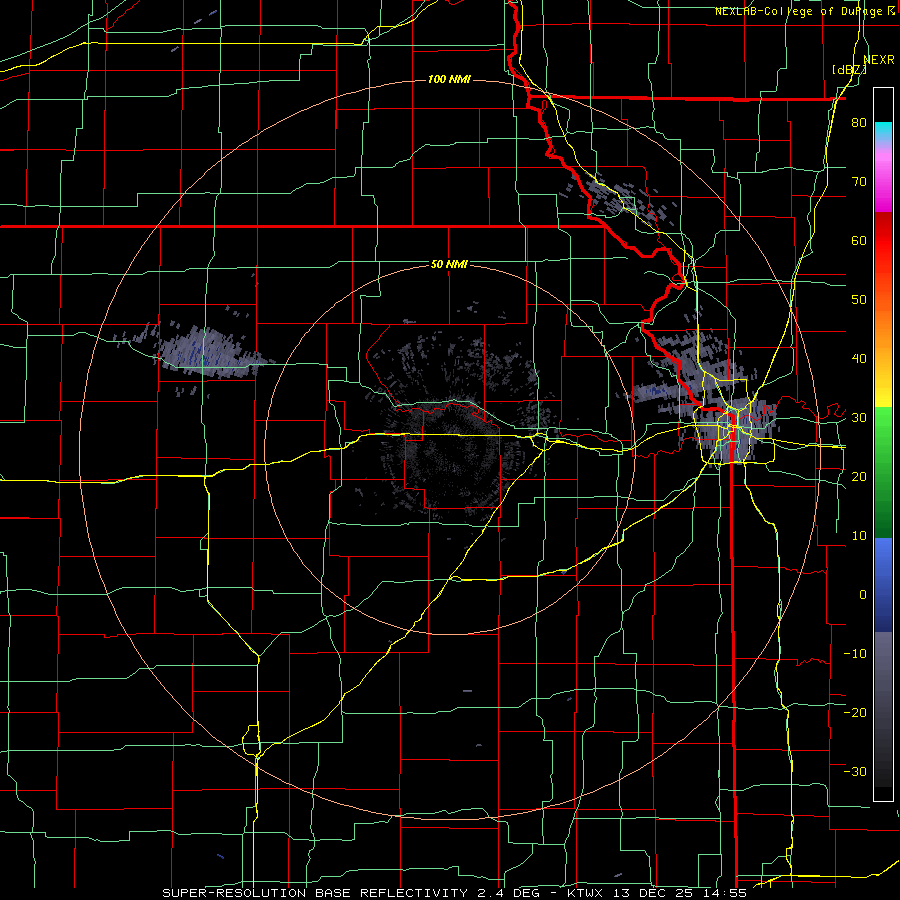
Task: Click the blue band of color scale
Action: coord(883,585)
